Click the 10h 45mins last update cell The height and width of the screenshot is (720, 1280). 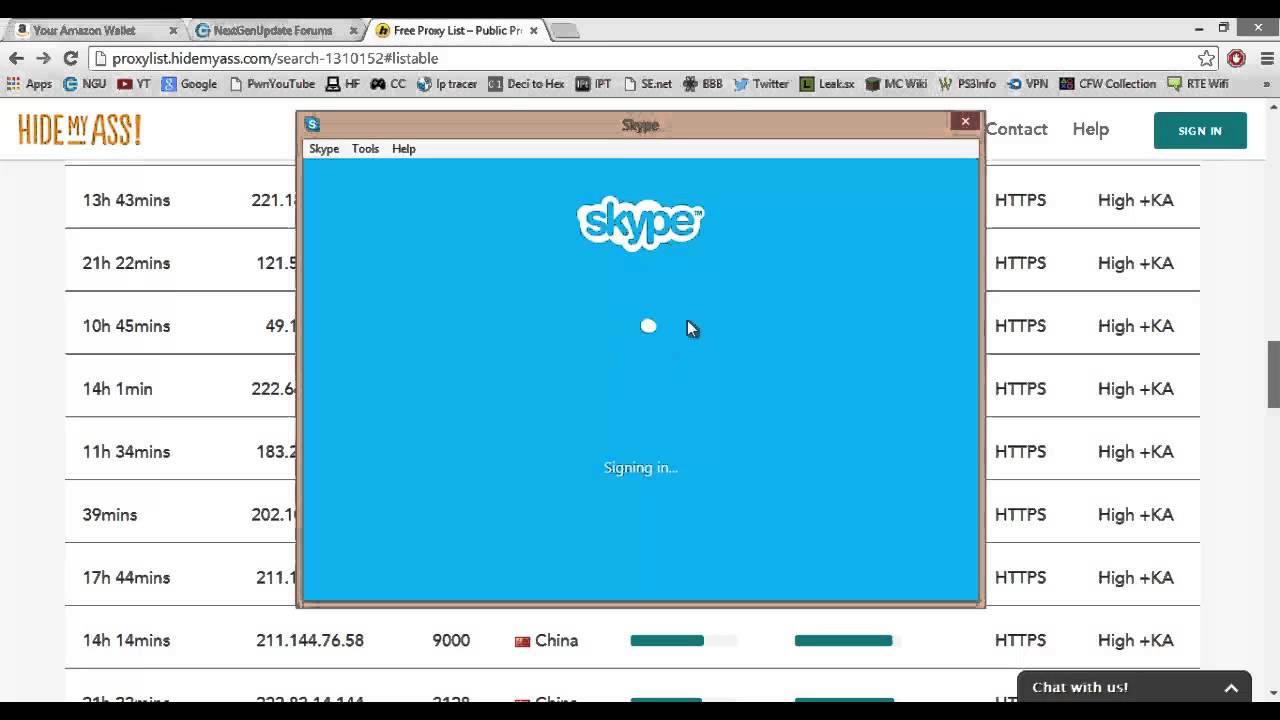click(x=126, y=326)
